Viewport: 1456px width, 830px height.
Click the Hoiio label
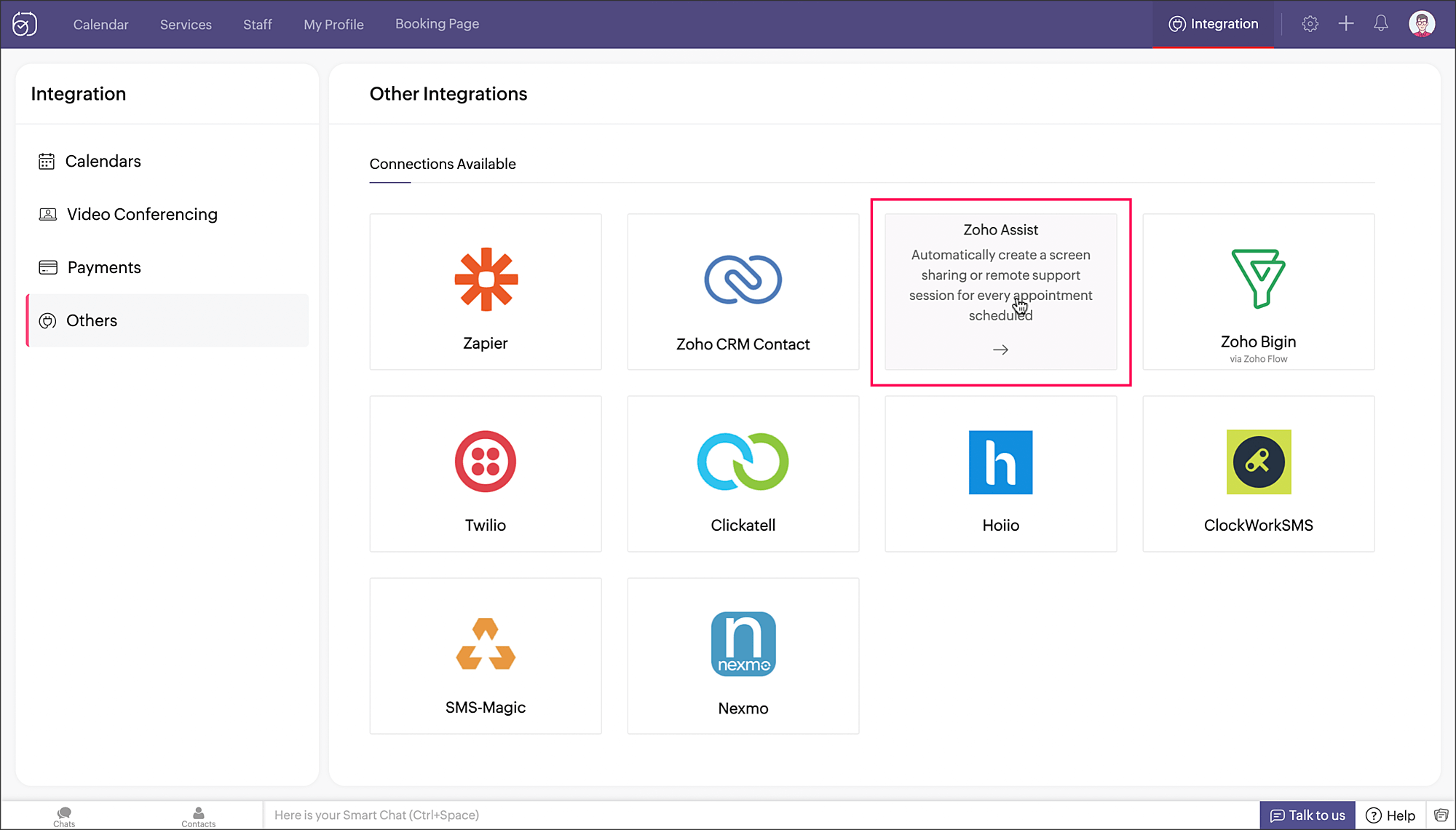1000,525
